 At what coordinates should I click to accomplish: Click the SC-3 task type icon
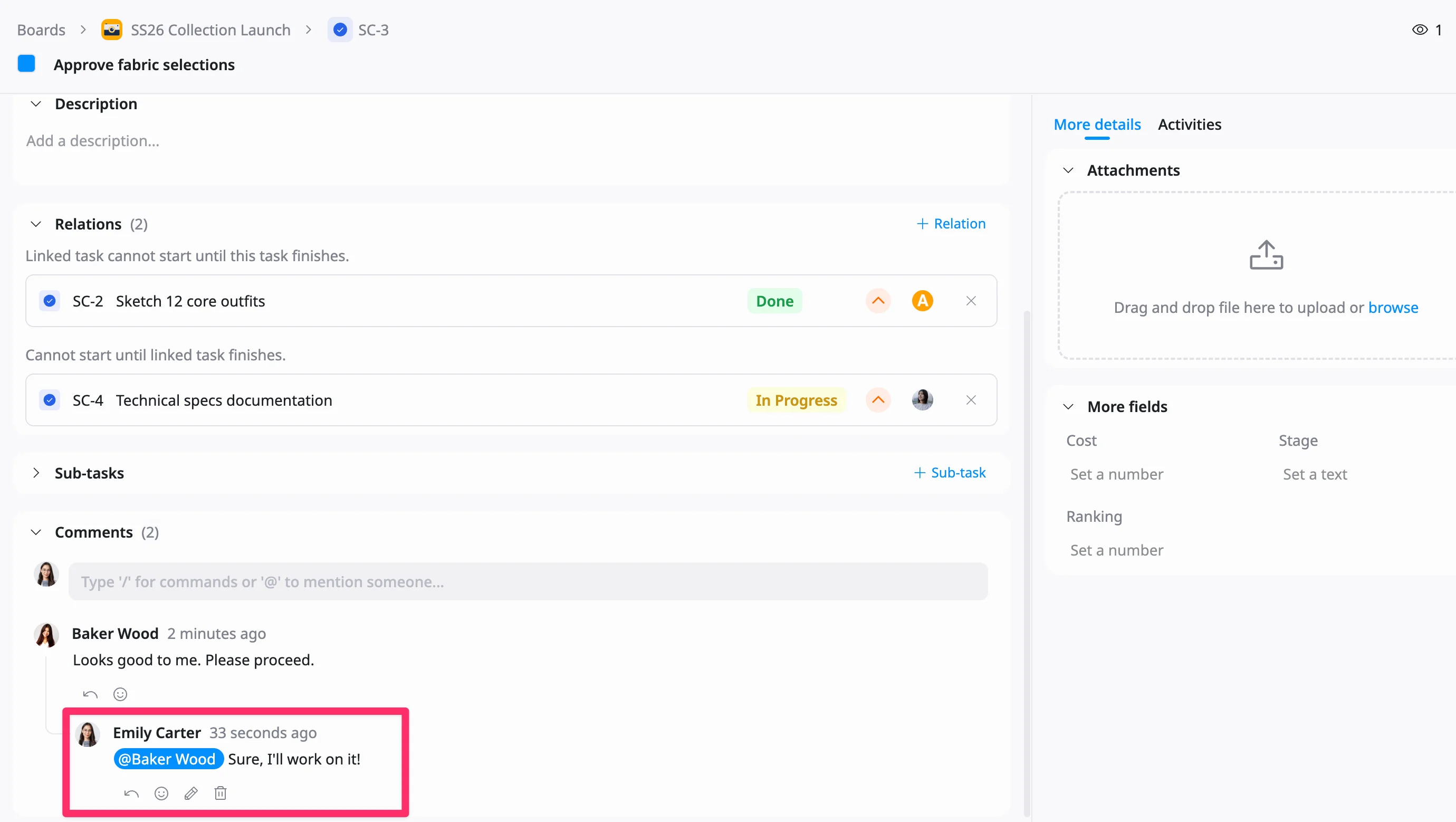[x=340, y=30]
